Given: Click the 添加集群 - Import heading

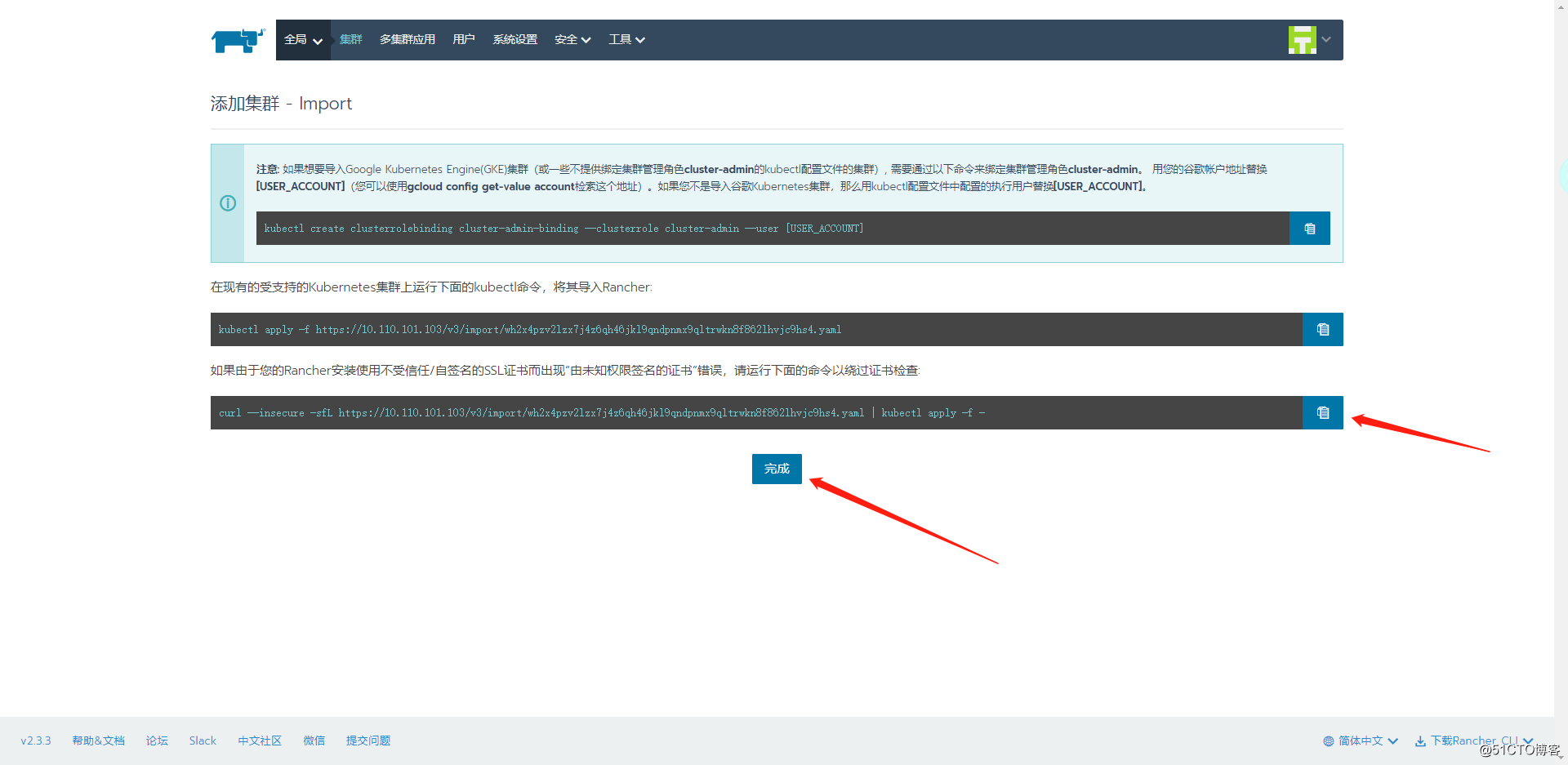Looking at the screenshot, I should point(281,104).
